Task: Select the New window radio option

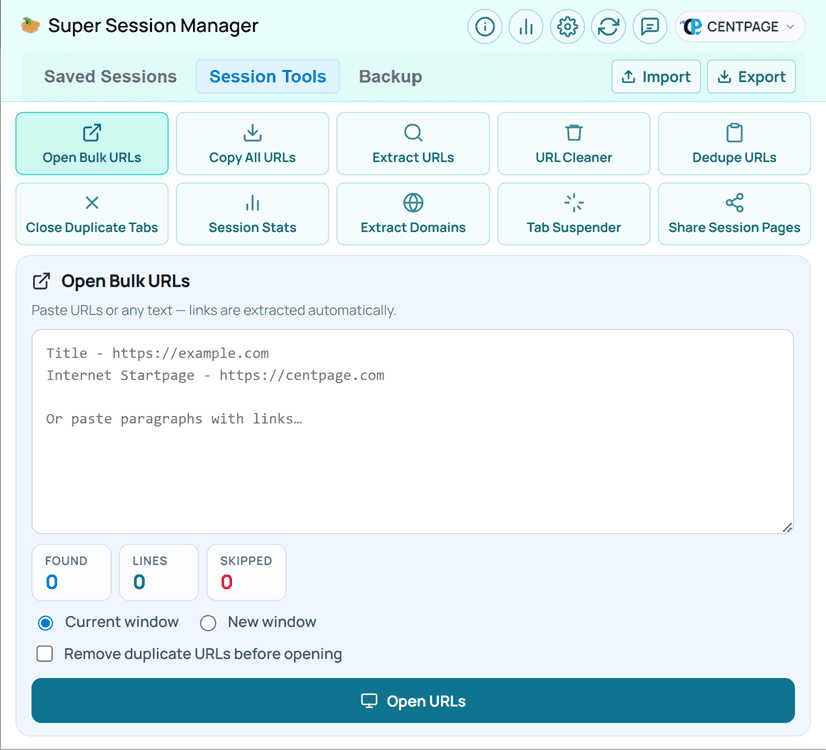Action: [208, 623]
